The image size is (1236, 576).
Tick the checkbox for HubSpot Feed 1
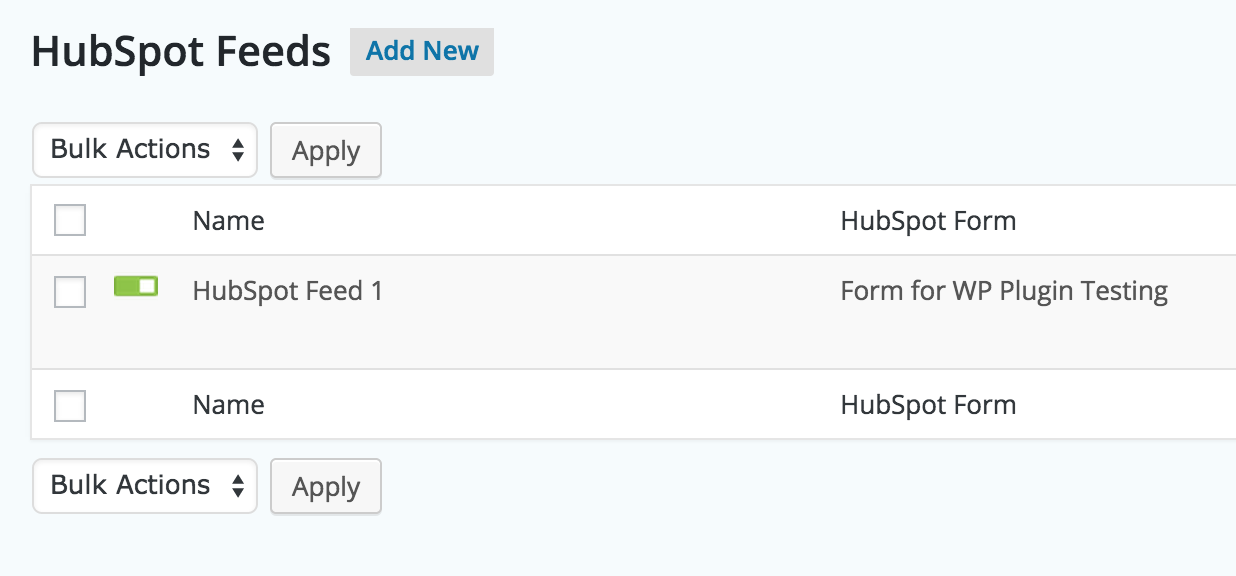pyautogui.click(x=70, y=292)
